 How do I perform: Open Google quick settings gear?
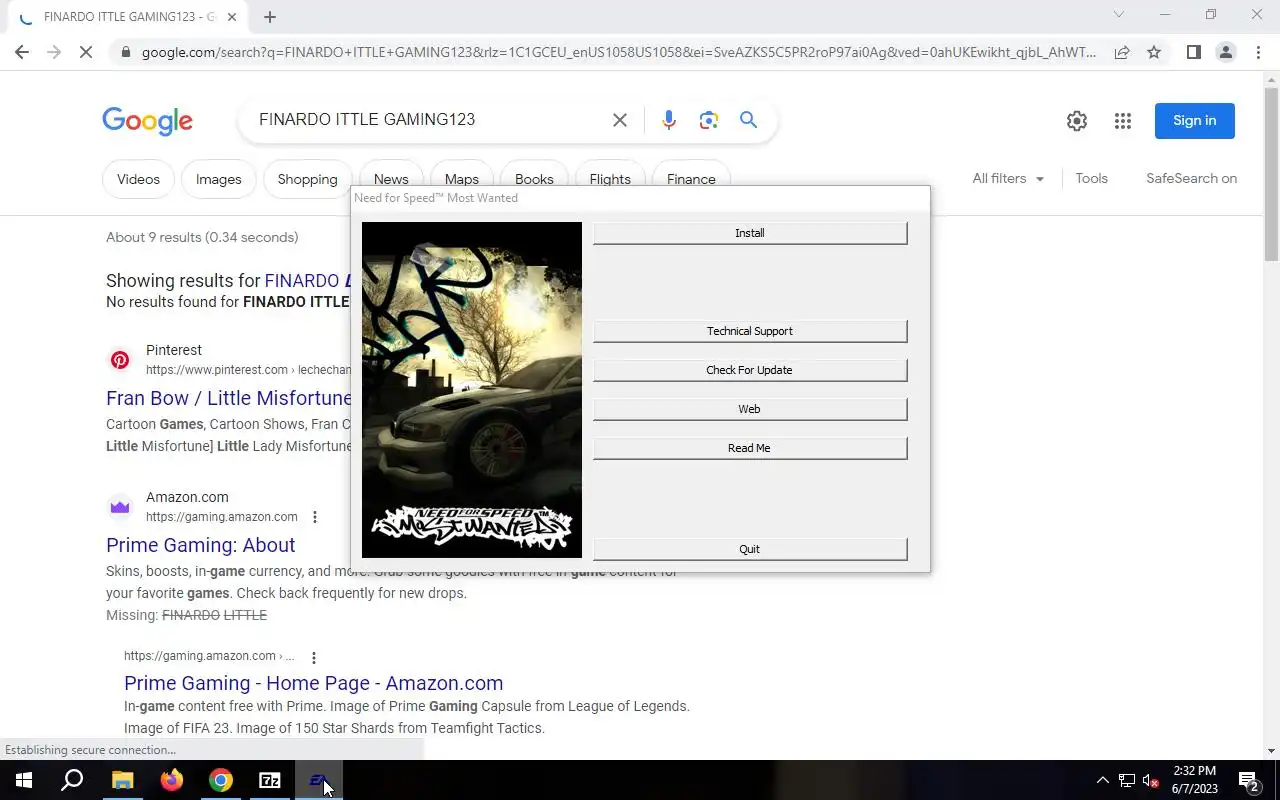1077,121
